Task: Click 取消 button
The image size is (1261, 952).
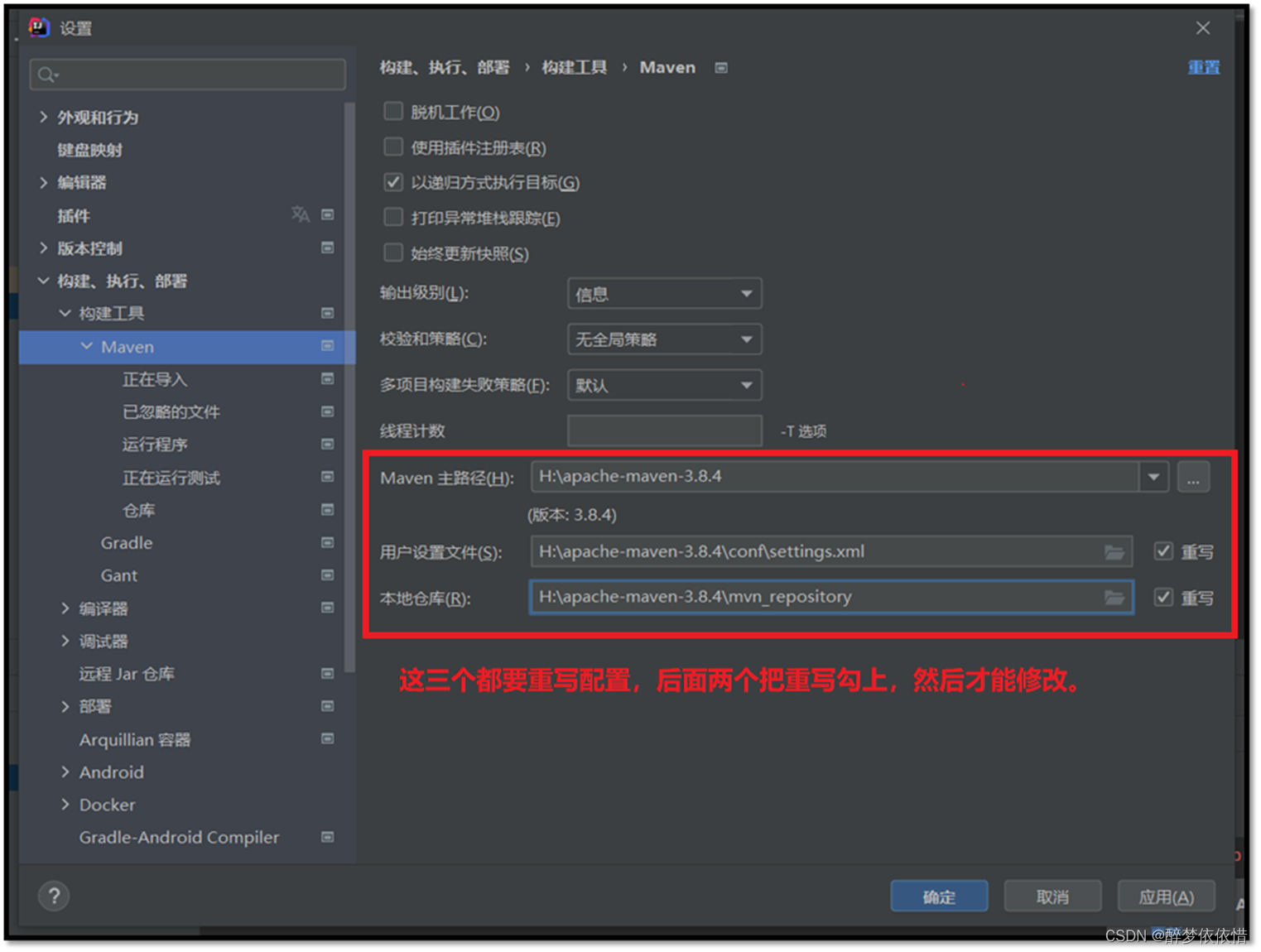Action: coord(1052,897)
